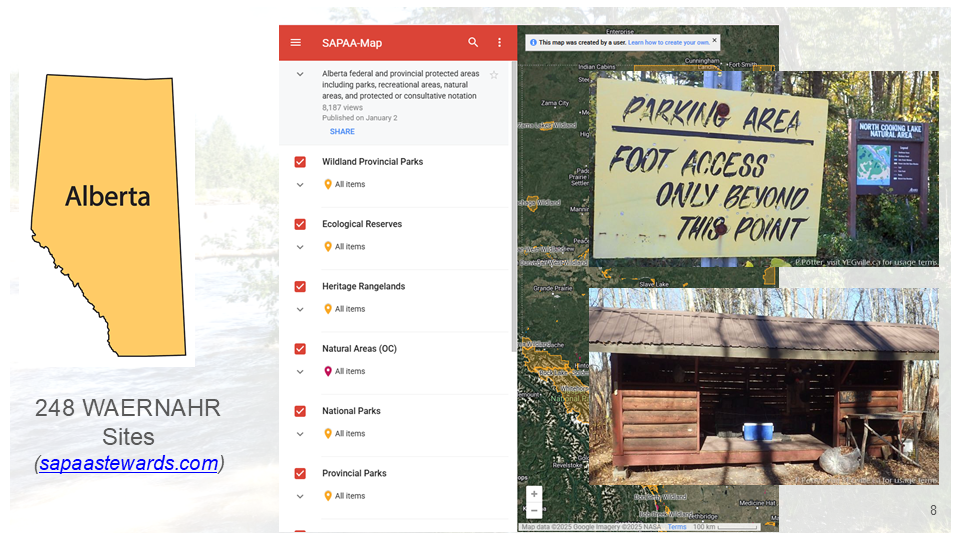Viewport: 960px width, 540px height.
Task: Star the map as favorite
Action: [494, 75]
